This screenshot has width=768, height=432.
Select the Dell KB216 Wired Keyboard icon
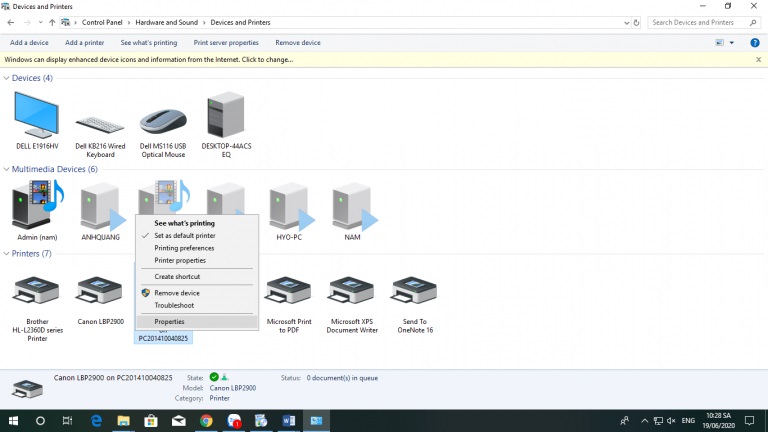pos(100,125)
